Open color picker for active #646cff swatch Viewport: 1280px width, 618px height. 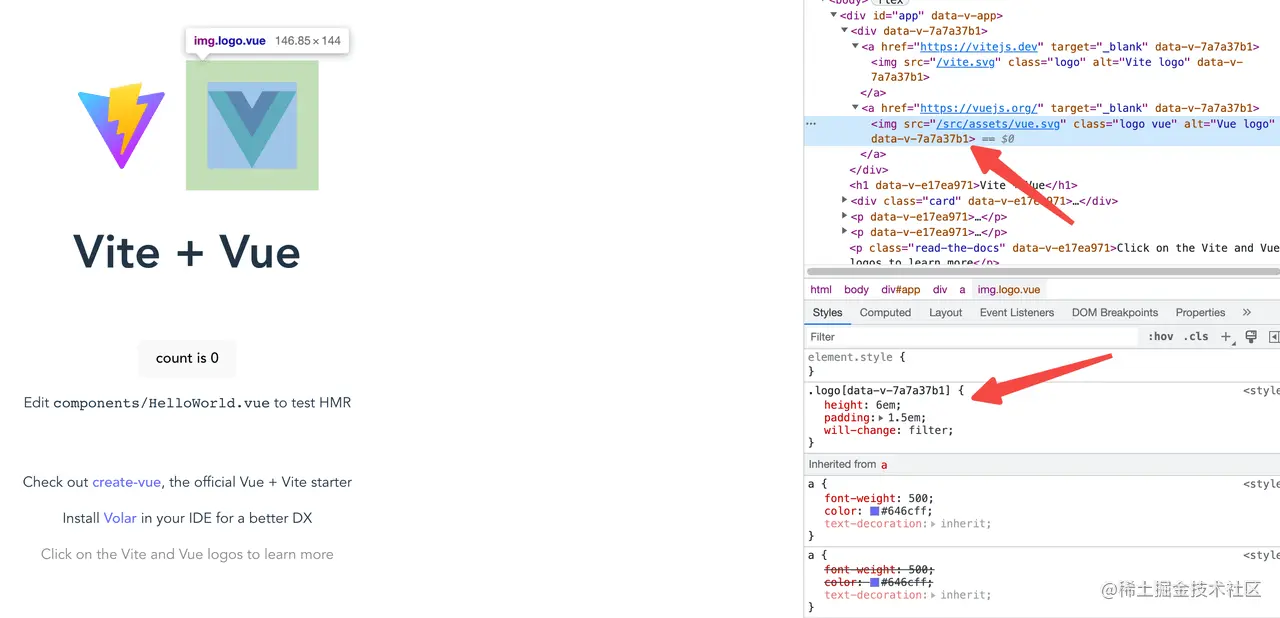[x=874, y=511]
